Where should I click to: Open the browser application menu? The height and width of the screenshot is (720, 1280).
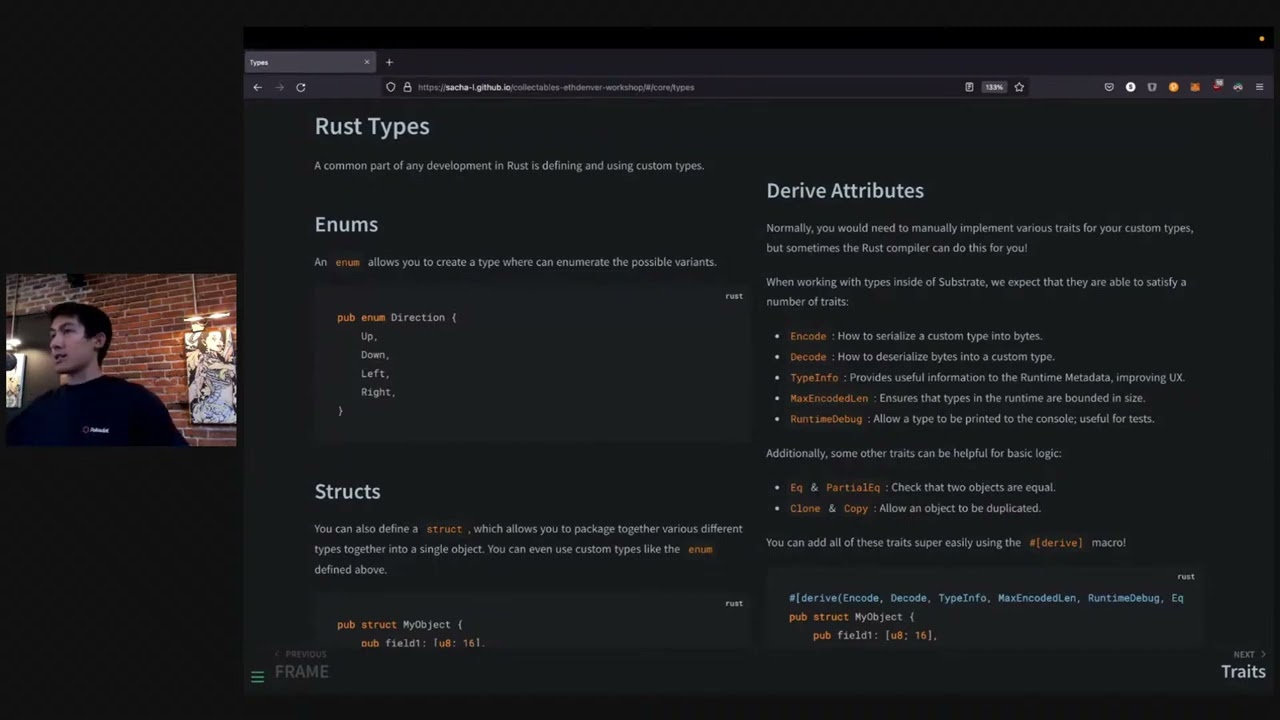tap(1260, 87)
